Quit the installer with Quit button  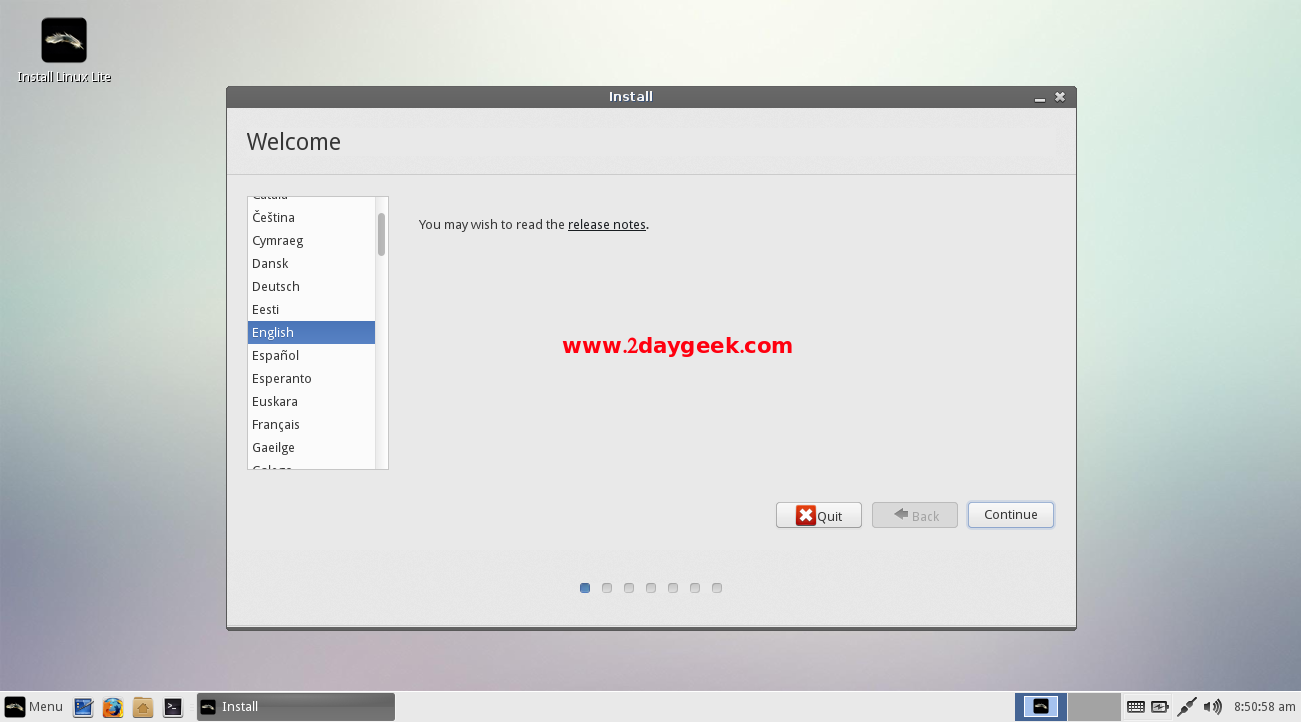(818, 516)
